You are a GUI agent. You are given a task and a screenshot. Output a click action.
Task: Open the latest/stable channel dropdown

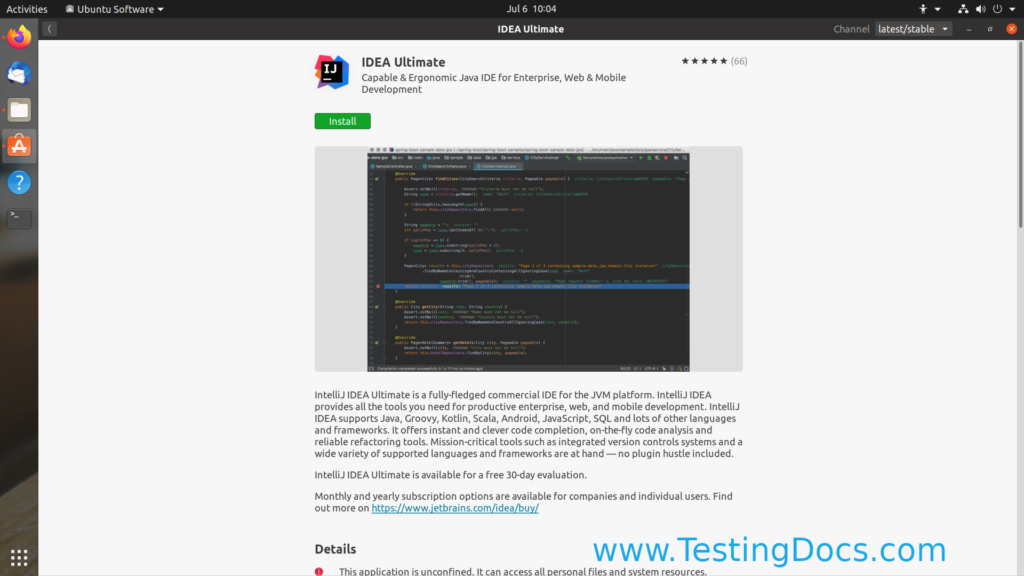point(912,28)
